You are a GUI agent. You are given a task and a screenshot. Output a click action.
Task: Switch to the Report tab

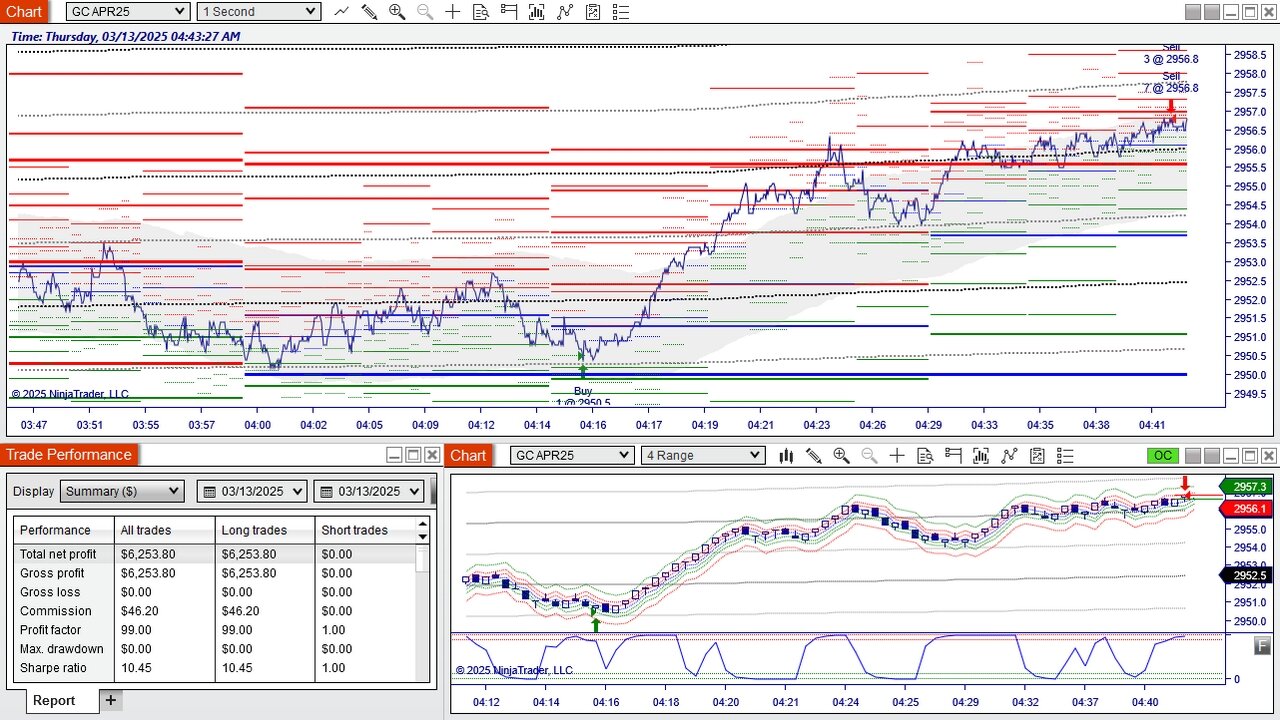pos(54,700)
